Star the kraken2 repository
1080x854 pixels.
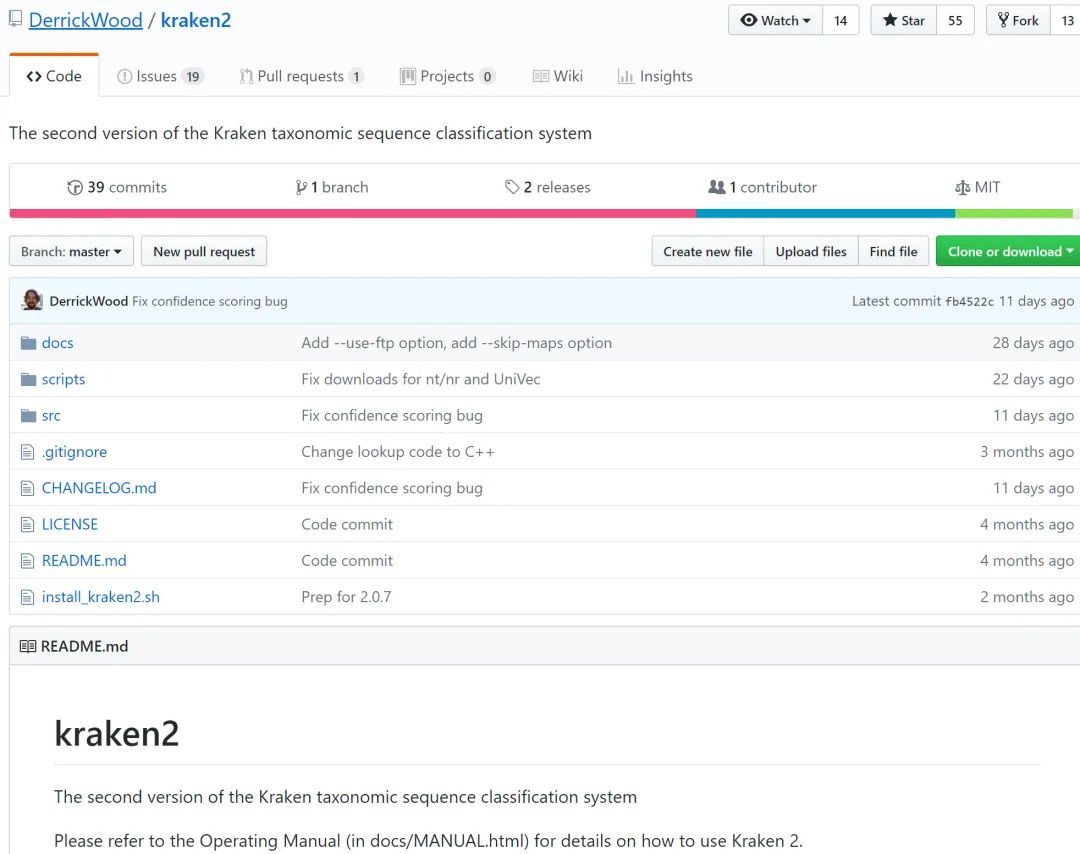tap(904, 20)
